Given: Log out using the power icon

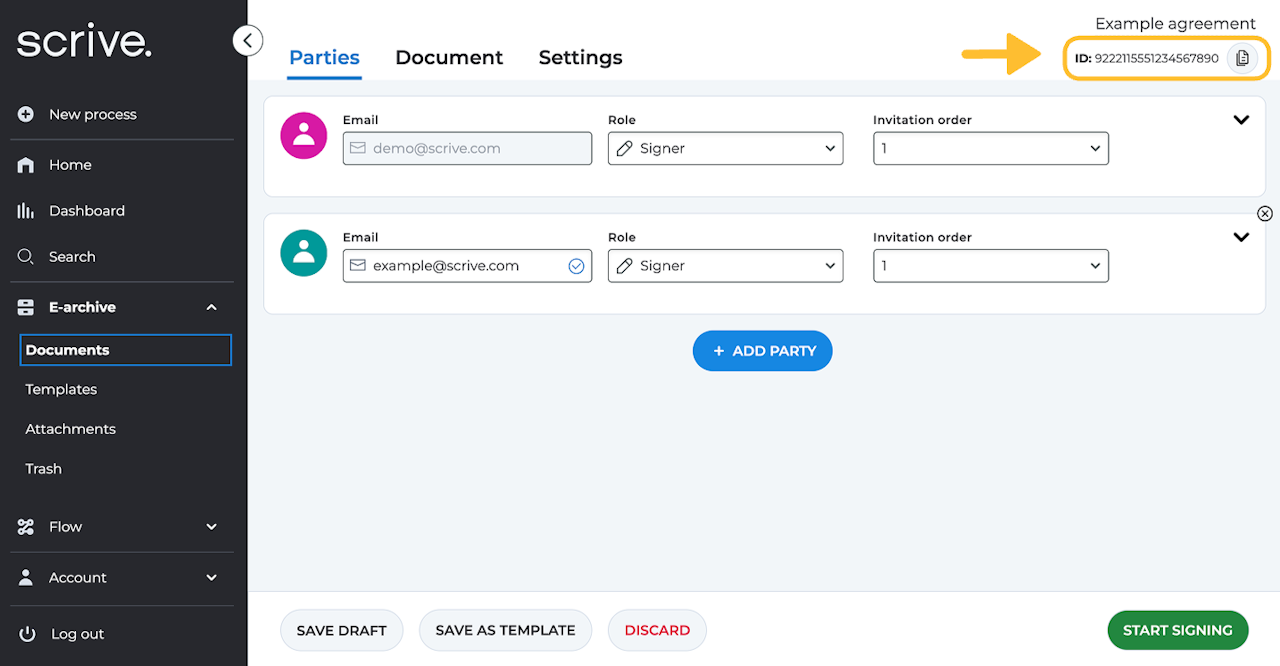Looking at the screenshot, I should 27,634.
